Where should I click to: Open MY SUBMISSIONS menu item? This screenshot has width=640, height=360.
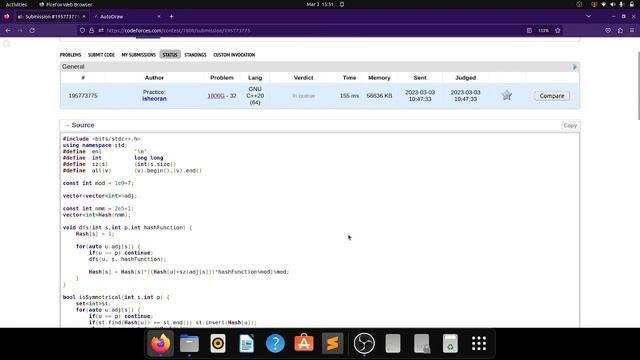(x=138, y=55)
